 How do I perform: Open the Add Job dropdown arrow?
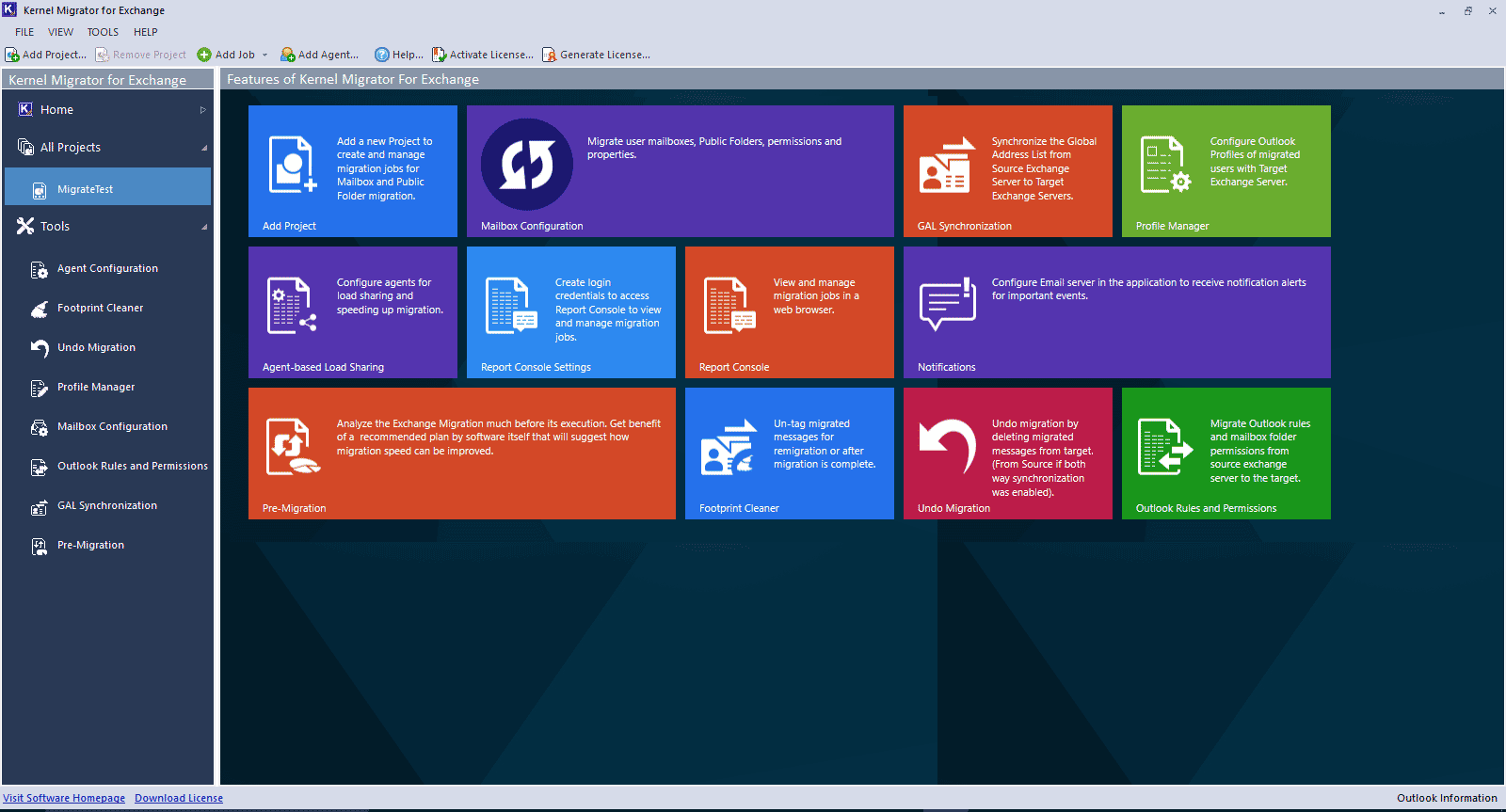264,55
